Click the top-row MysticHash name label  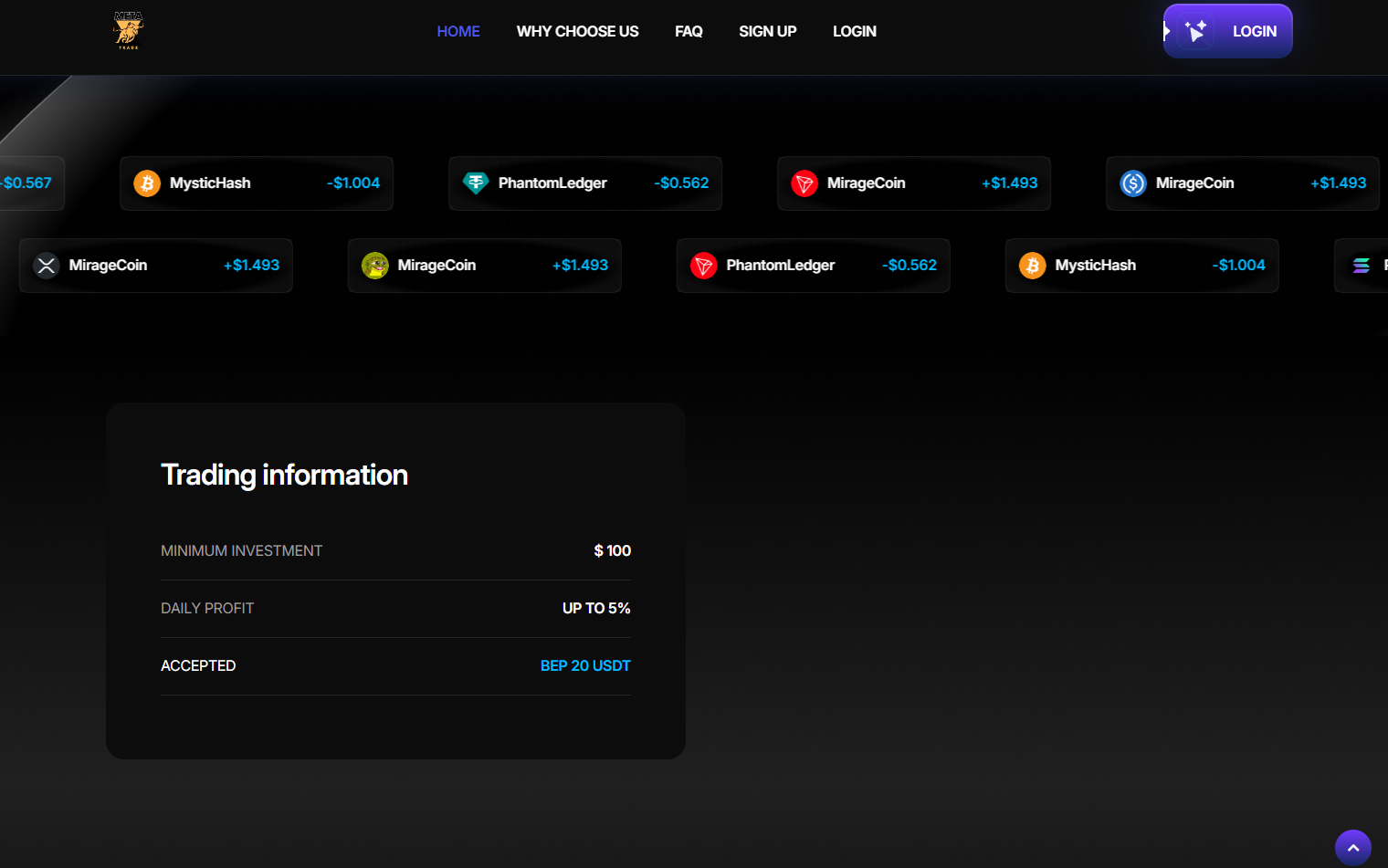210,183
